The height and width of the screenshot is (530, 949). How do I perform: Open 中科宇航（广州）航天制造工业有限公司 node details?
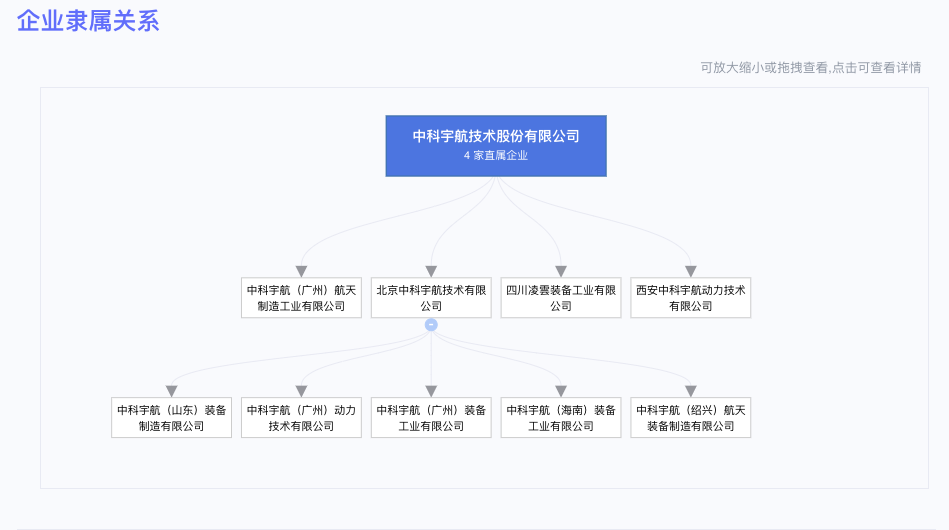(x=301, y=298)
